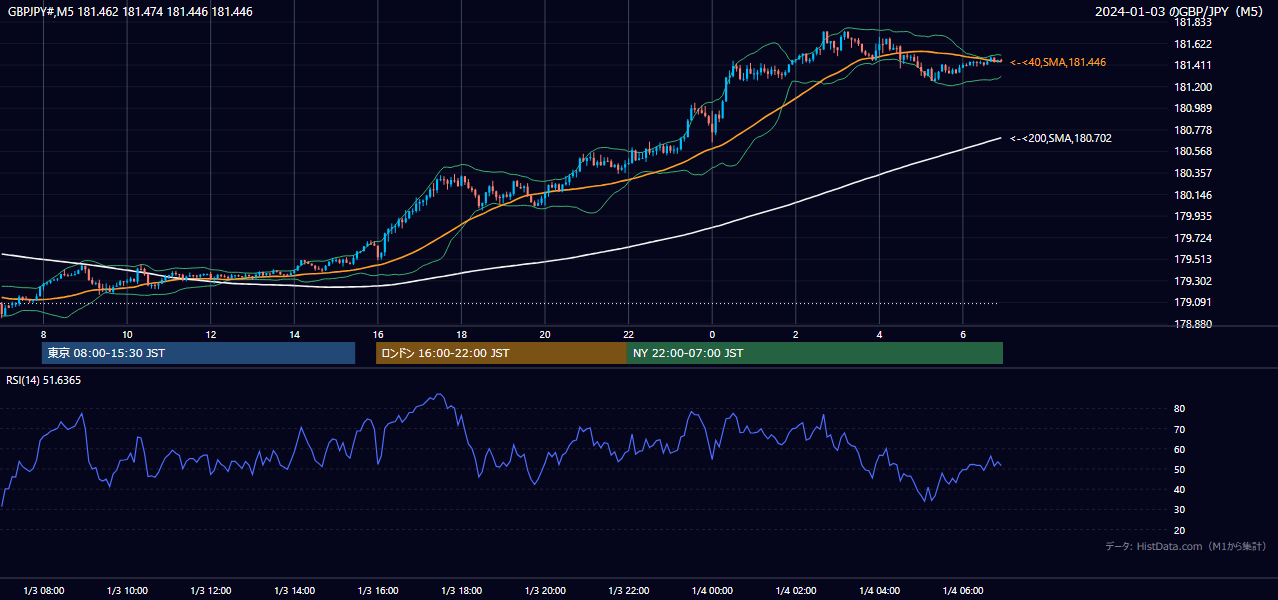Click the RSI axis value 80
1278x600 pixels.
pos(1179,409)
